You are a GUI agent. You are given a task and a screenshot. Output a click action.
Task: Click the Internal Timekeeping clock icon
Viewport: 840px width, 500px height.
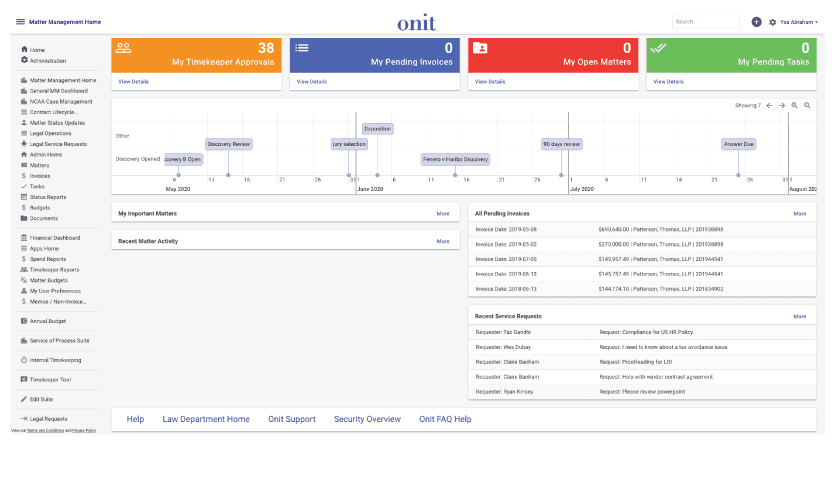(24, 360)
